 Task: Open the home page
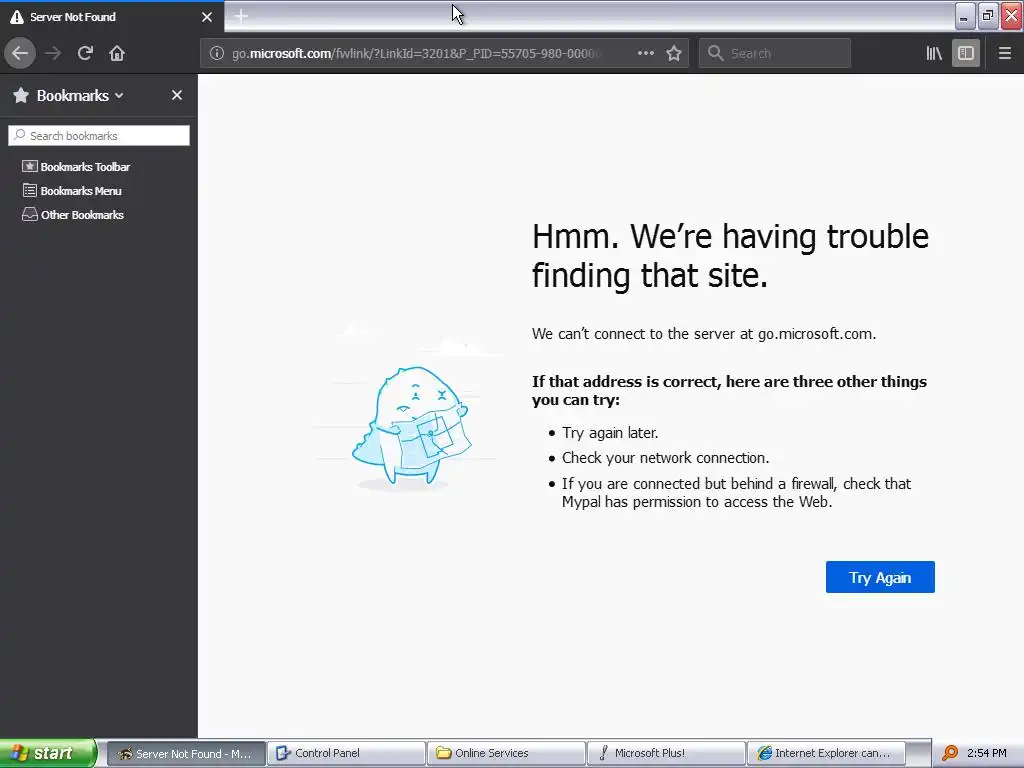(117, 53)
